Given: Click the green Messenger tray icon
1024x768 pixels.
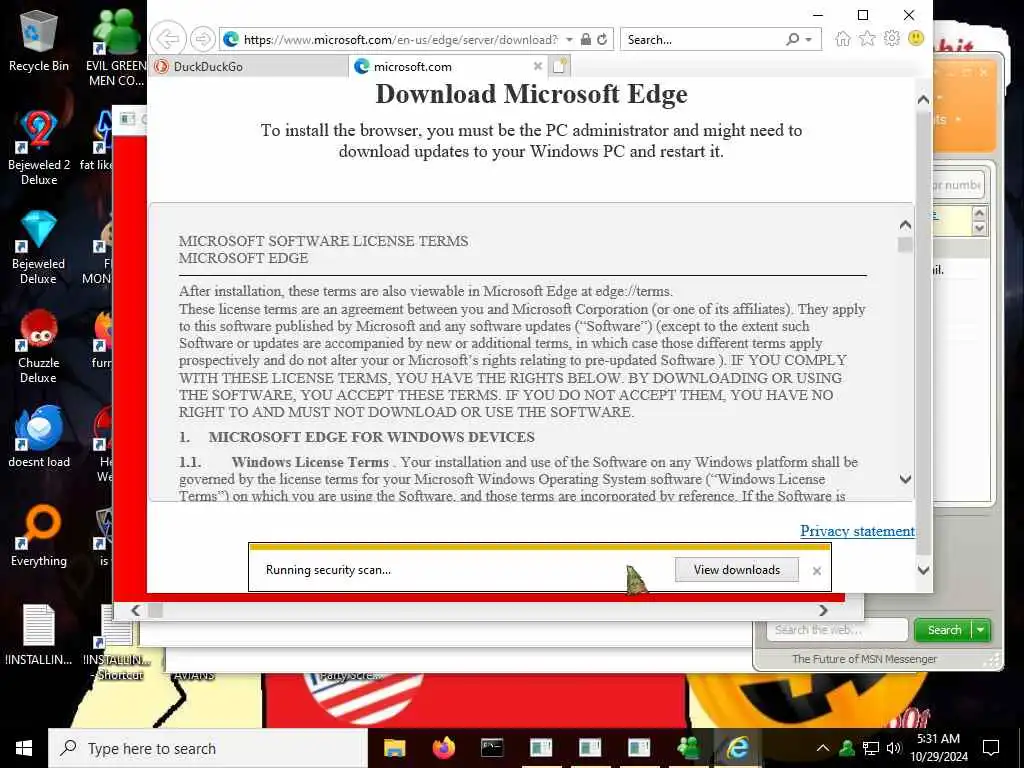Looking at the screenshot, I should pyautogui.click(x=846, y=748).
